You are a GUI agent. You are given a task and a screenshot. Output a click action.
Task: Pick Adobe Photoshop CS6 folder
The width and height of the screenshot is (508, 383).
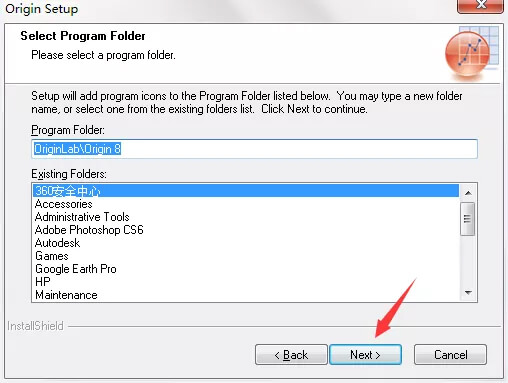[x=246, y=230]
